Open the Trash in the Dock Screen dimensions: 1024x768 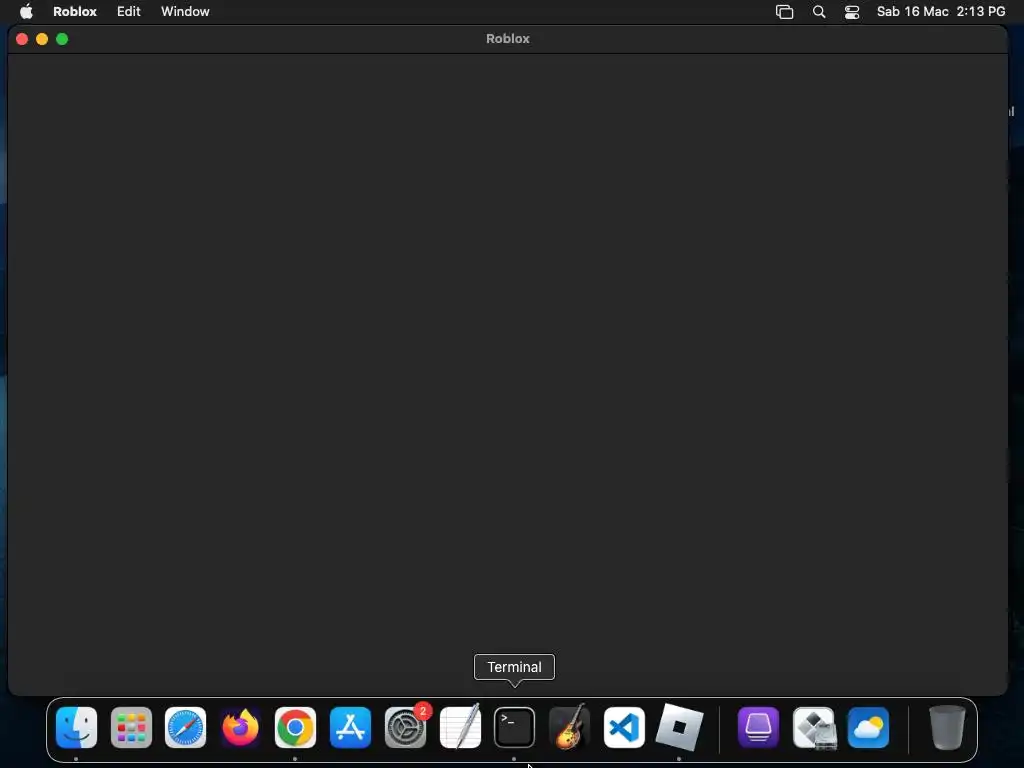[947, 728]
